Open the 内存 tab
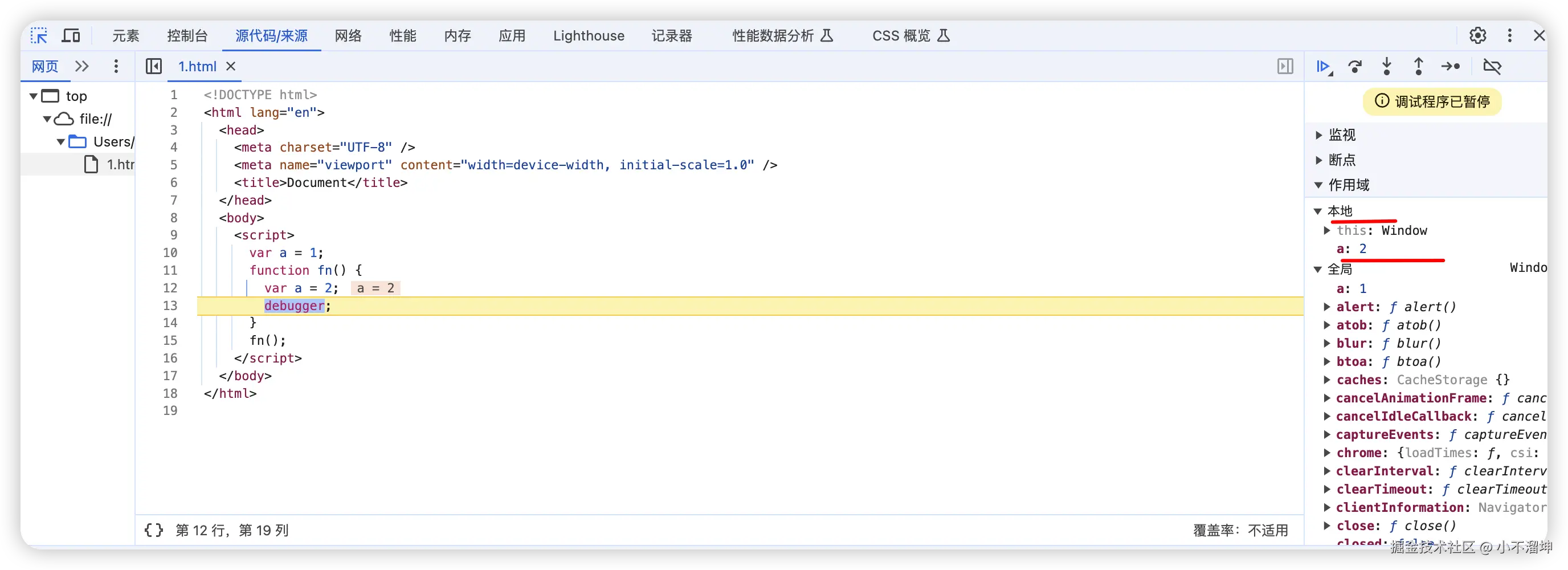Image resolution: width=1568 pixels, height=570 pixels. pyautogui.click(x=458, y=35)
